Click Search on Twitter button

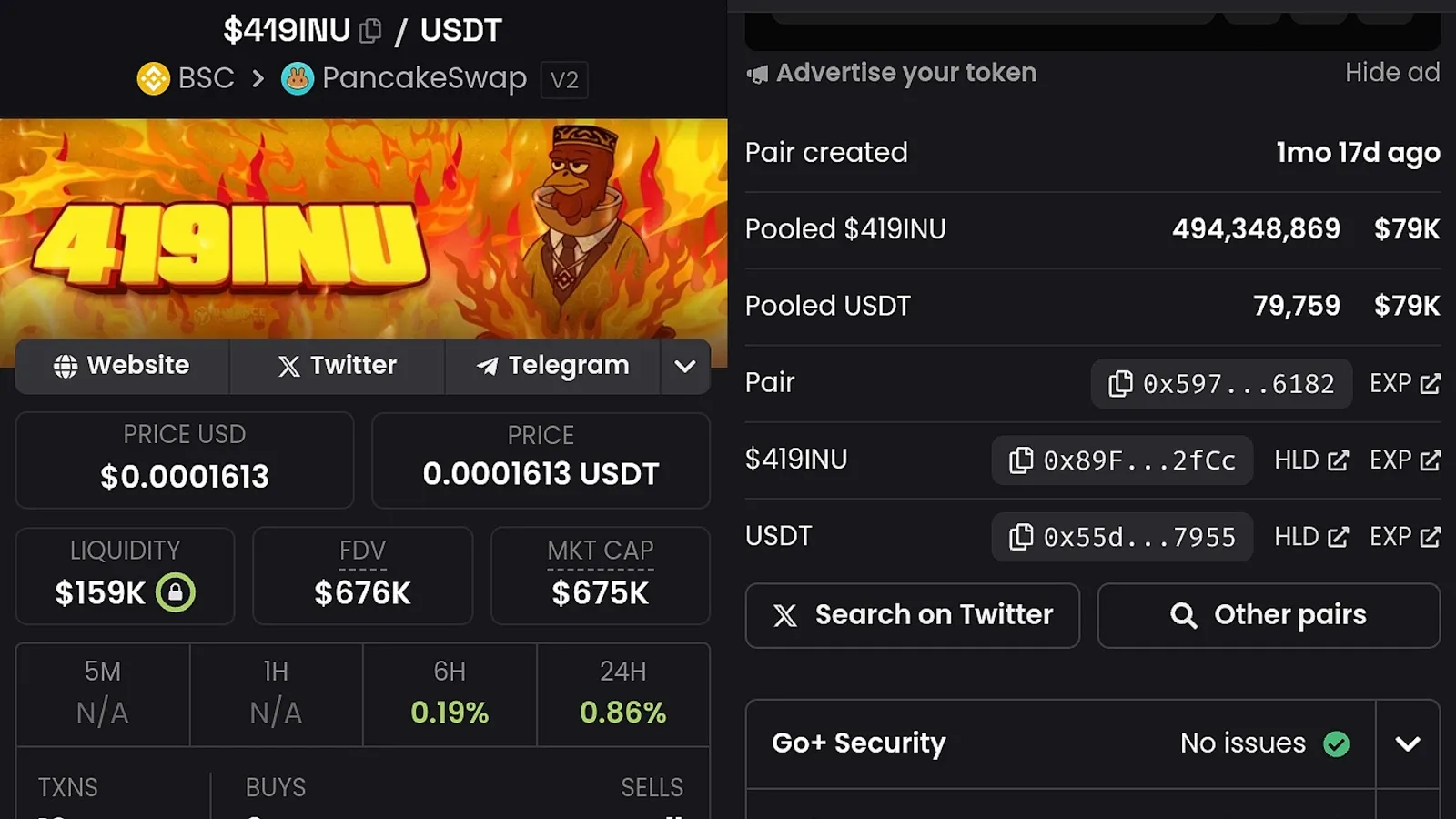click(913, 615)
